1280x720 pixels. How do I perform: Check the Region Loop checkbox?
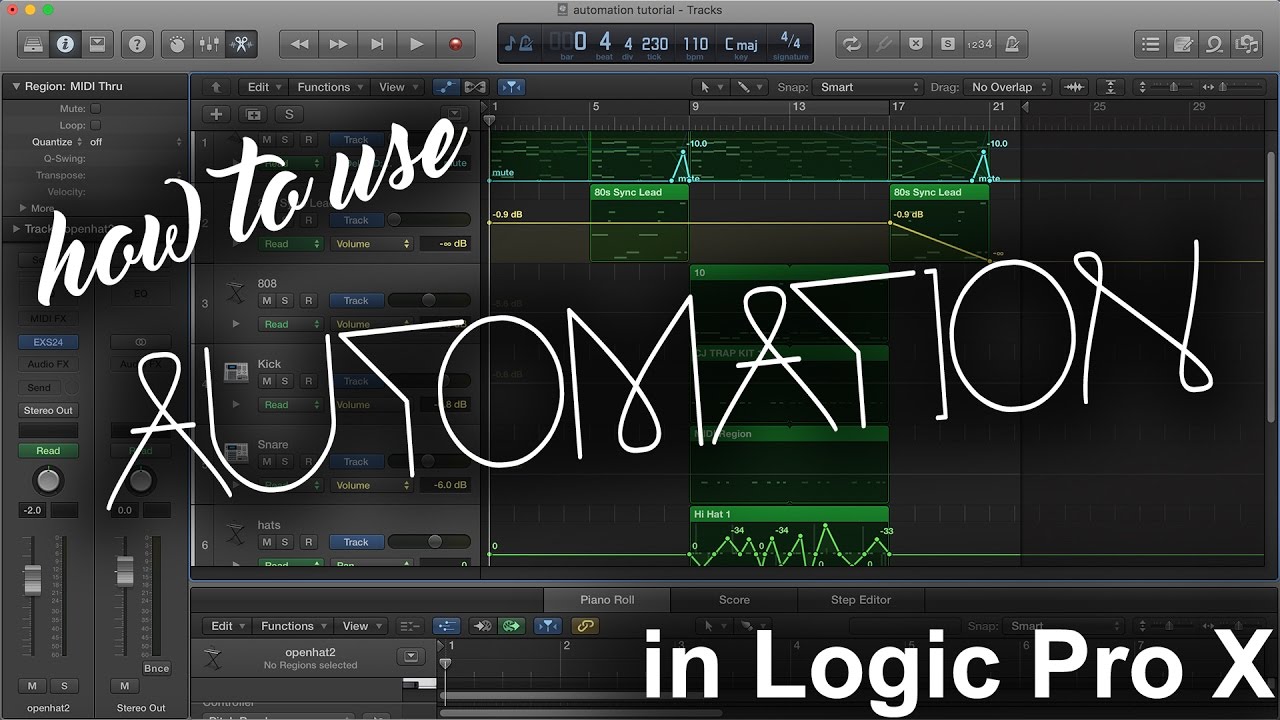coord(96,125)
